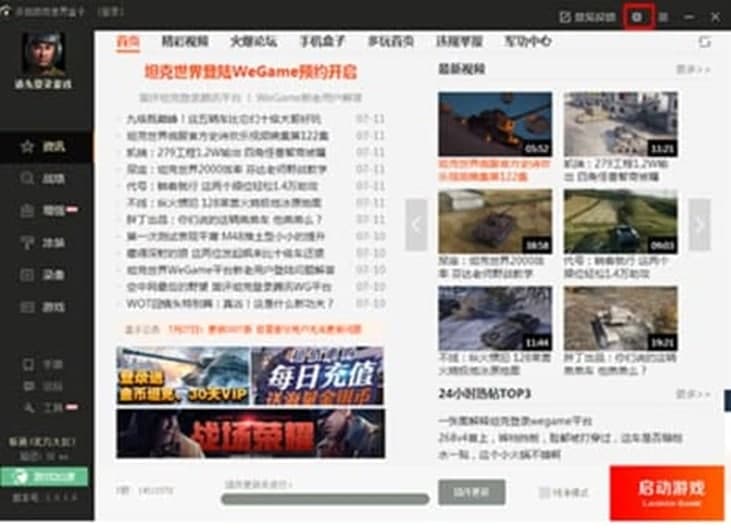731x530 pixels.
Task: Play the video thumbnail with 11:44 duration
Action: [495, 318]
